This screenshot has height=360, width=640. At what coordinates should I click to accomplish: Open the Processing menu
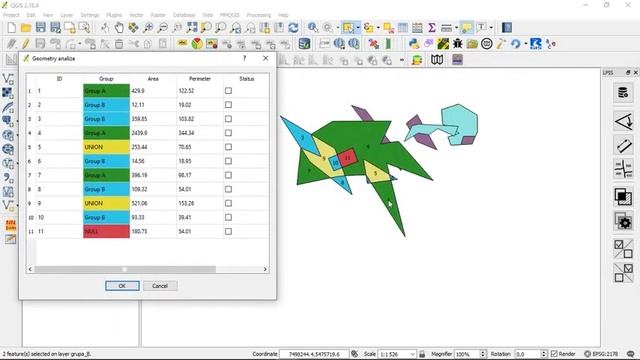click(x=258, y=15)
